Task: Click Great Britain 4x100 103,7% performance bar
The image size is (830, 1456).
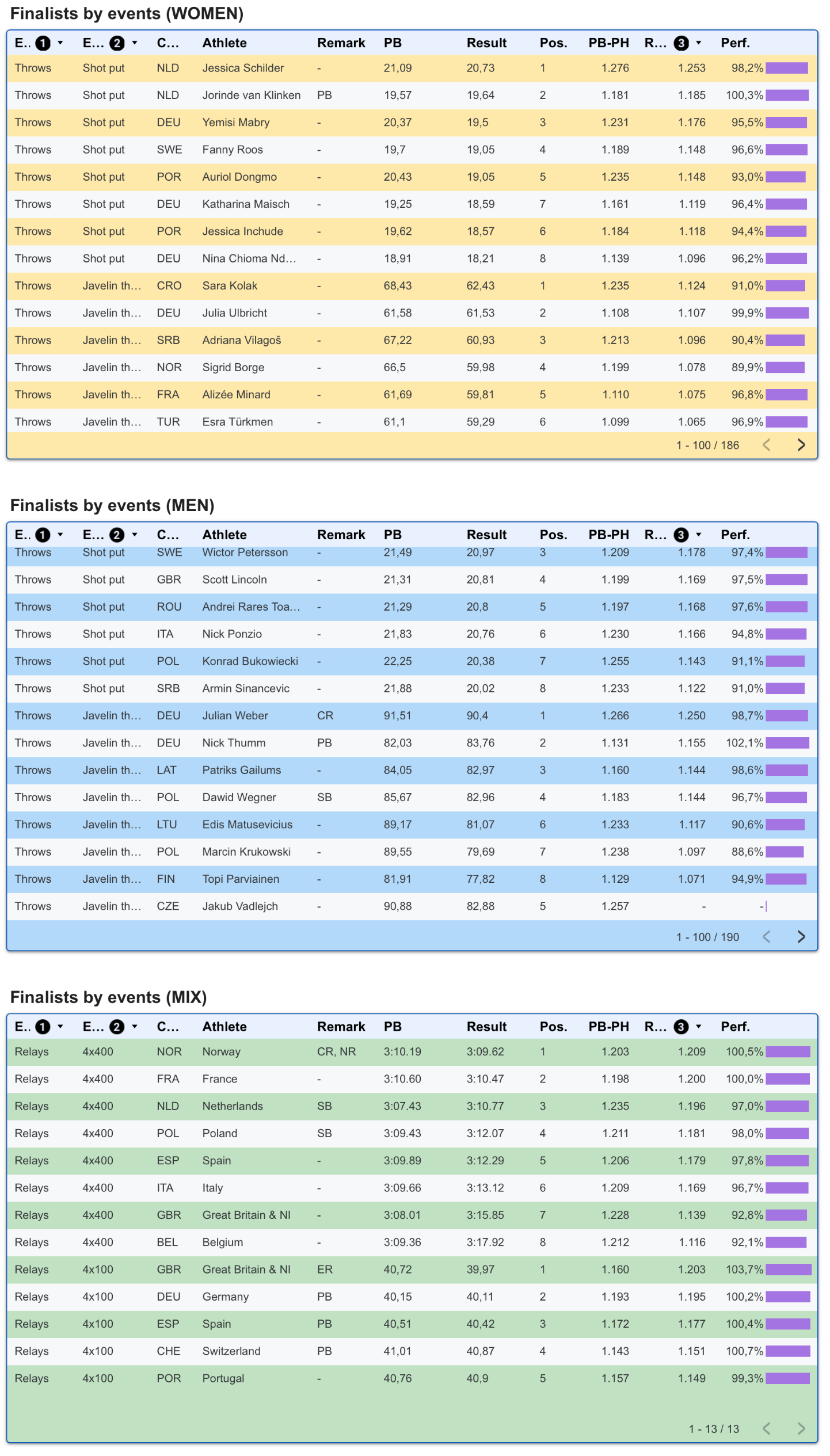Action: [x=789, y=1270]
